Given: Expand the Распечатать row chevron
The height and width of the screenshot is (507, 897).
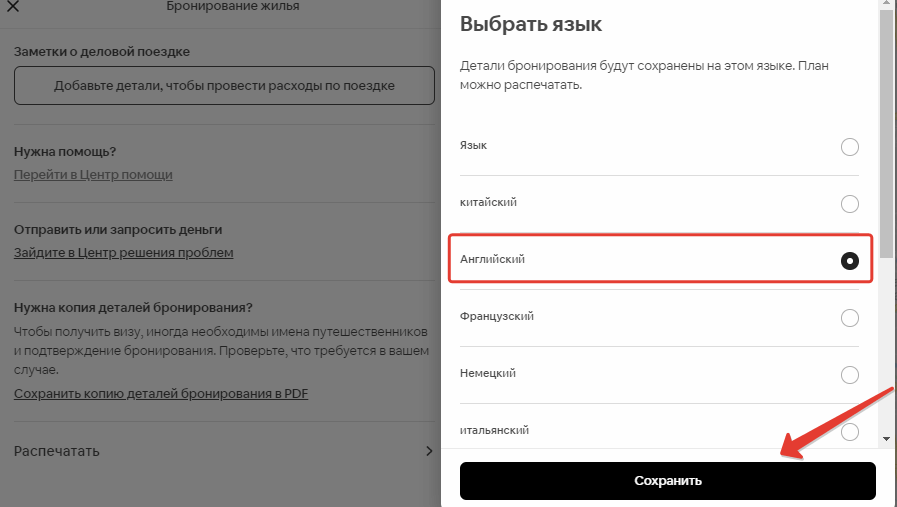Looking at the screenshot, I should tap(428, 451).
